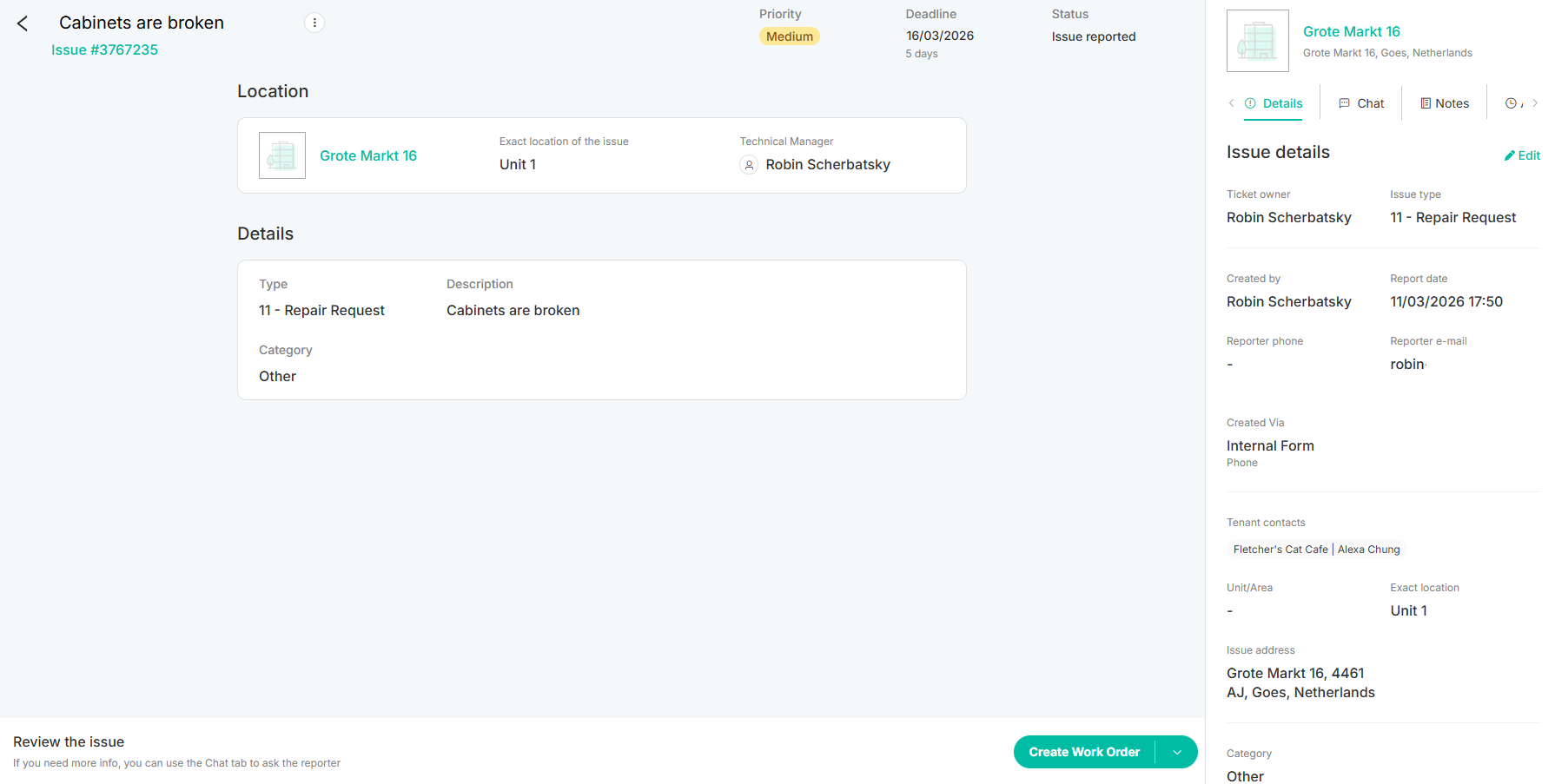Click the Issue reported status
The width and height of the screenshot is (1555, 784).
point(1093,36)
